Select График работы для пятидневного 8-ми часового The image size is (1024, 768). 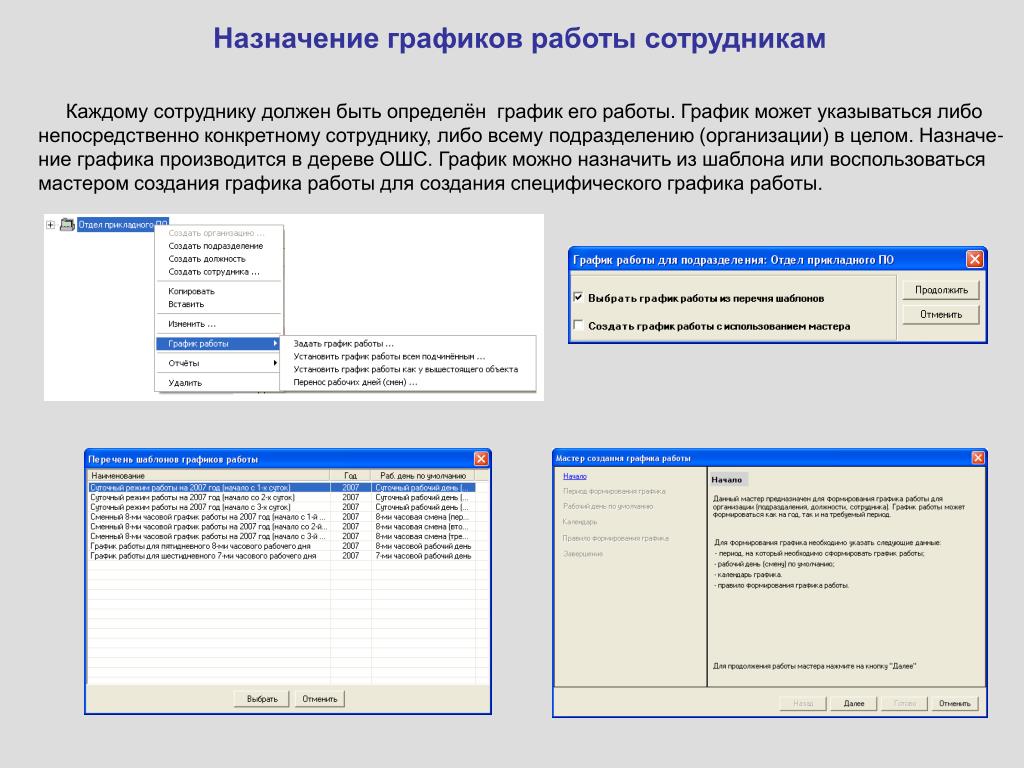[281, 546]
